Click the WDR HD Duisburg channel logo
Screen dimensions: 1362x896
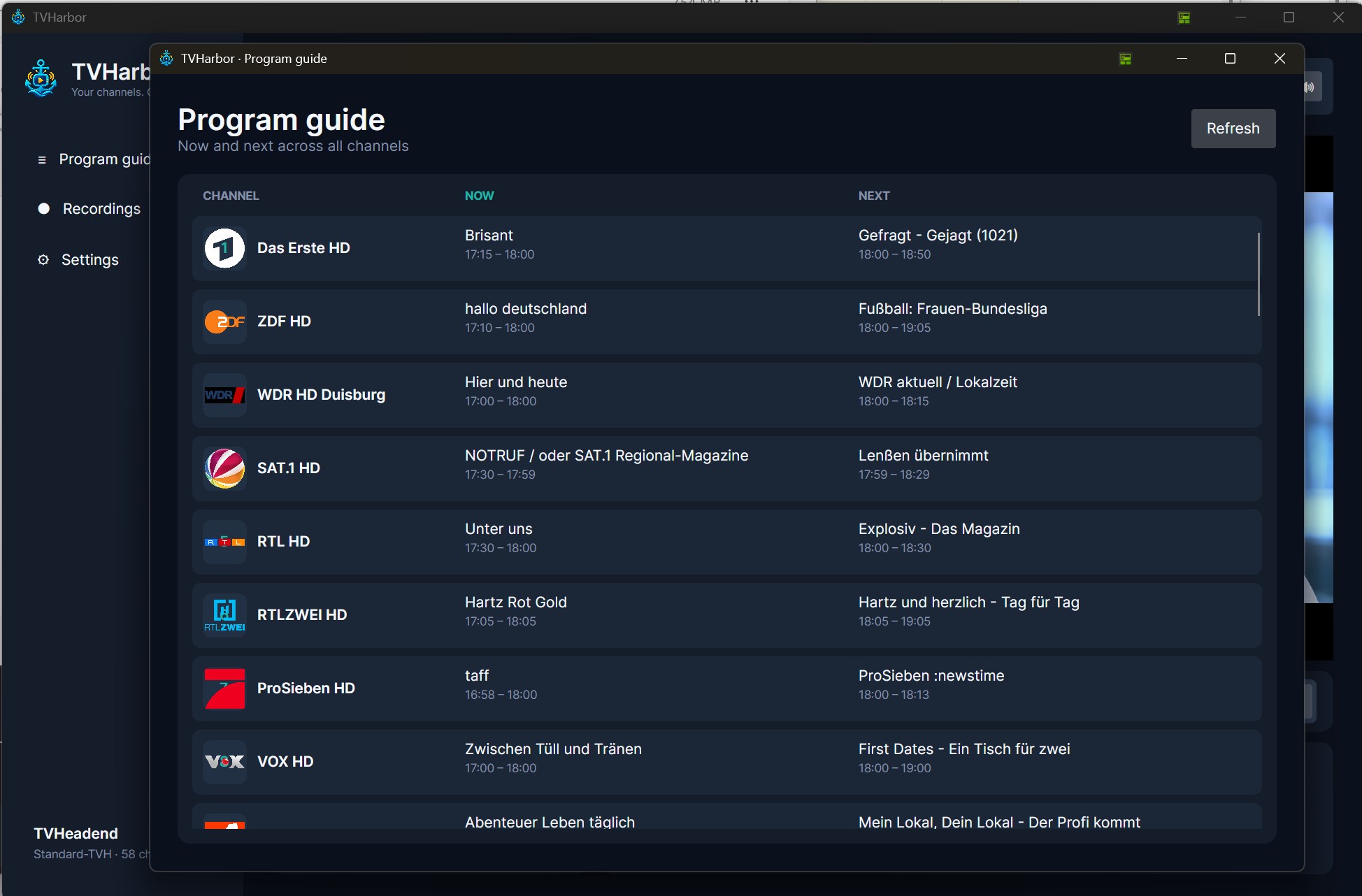pyautogui.click(x=224, y=395)
